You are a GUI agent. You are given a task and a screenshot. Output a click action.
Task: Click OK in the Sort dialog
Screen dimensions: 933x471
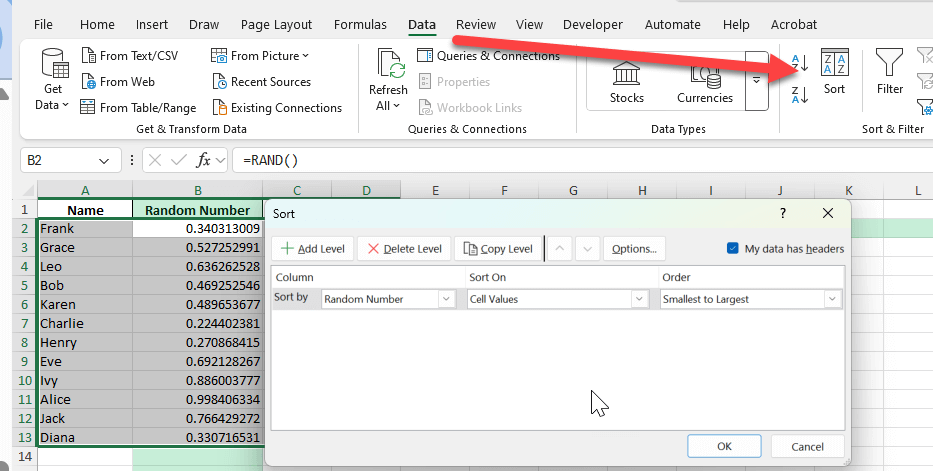click(x=724, y=446)
